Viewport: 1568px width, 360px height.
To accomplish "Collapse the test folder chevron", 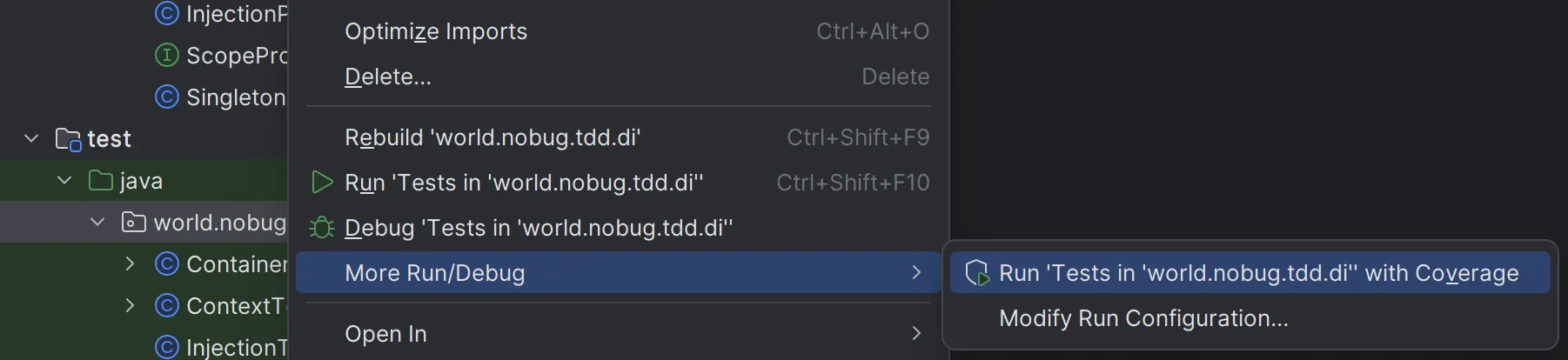I will 31,139.
